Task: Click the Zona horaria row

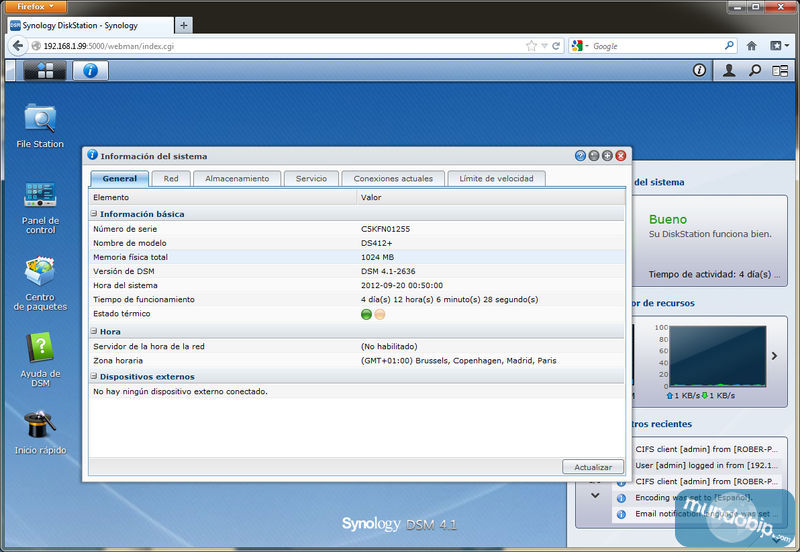Action: (x=356, y=361)
